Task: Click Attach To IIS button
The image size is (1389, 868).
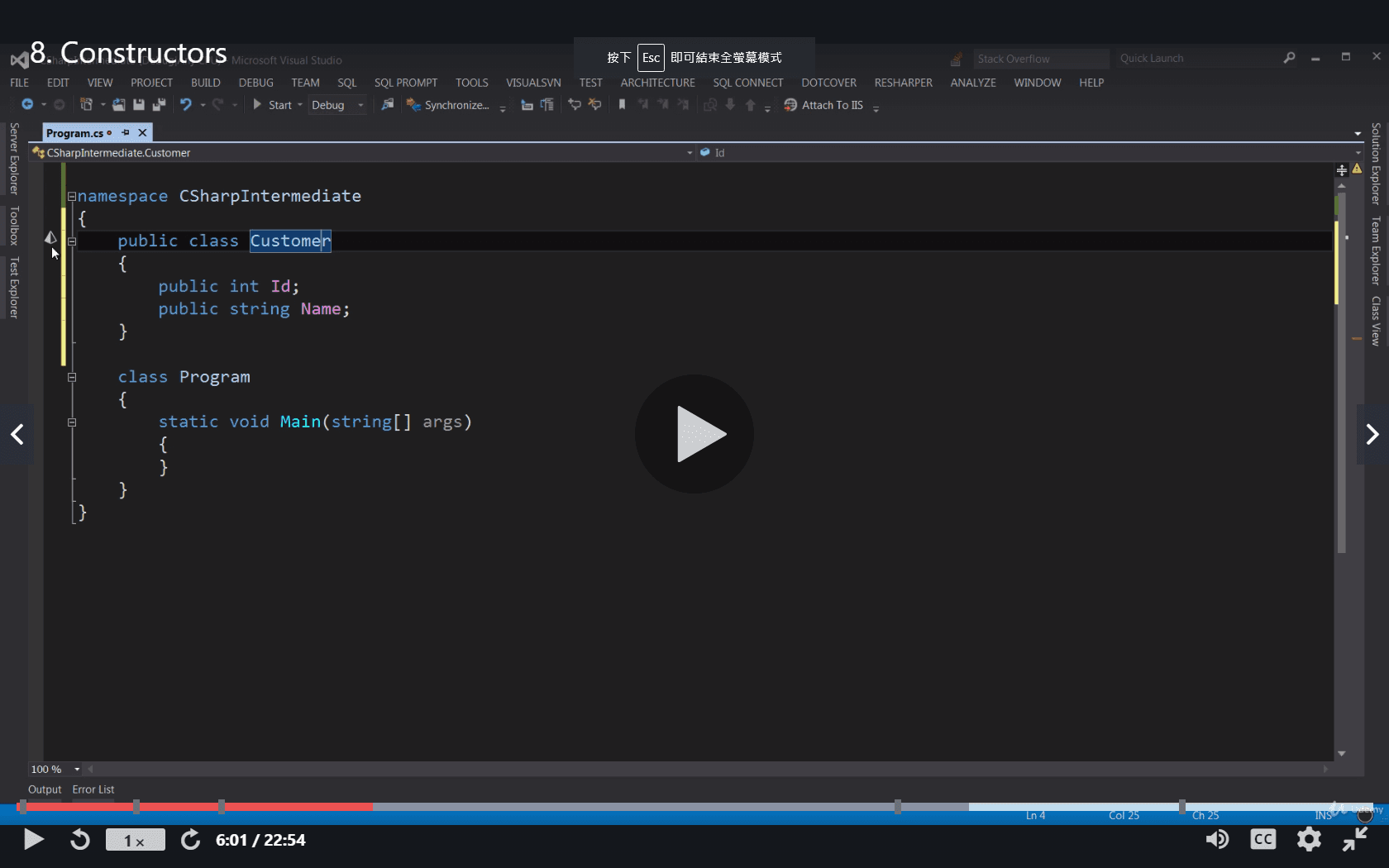Action: click(x=823, y=105)
